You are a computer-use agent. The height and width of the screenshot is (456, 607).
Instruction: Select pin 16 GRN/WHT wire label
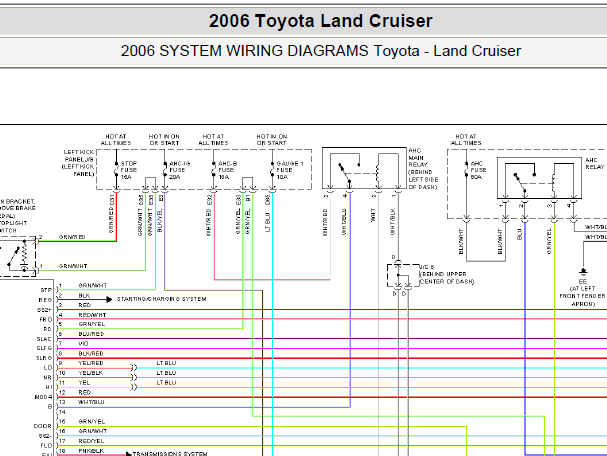(93, 431)
